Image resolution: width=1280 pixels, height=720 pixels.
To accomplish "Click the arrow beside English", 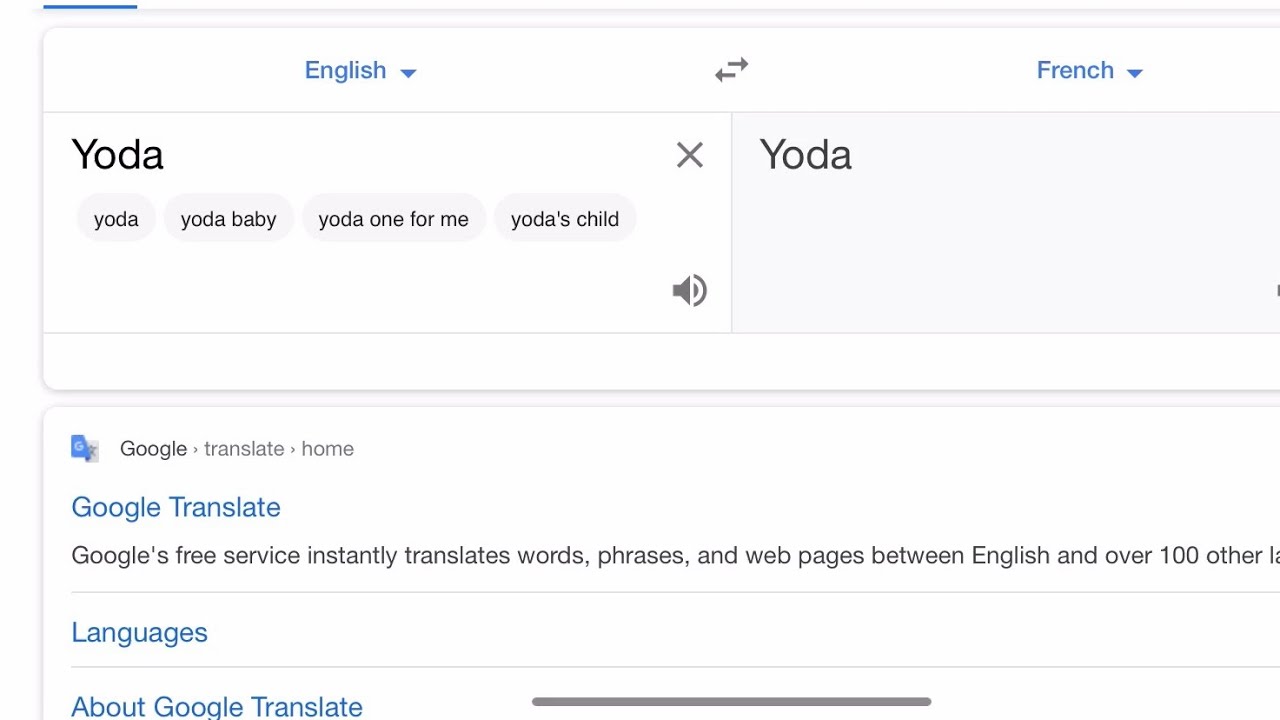I will point(408,72).
